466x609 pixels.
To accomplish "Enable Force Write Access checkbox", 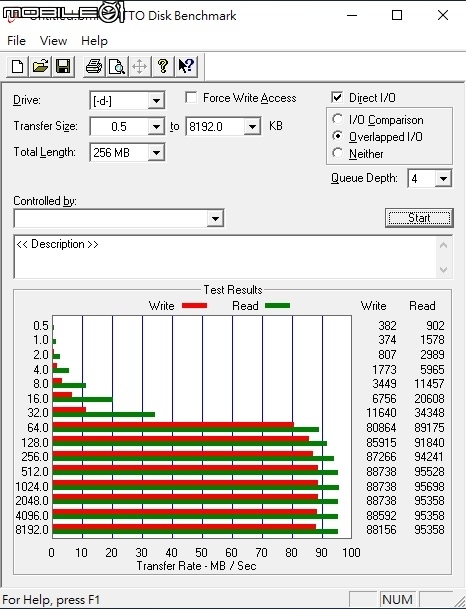I will coord(191,97).
